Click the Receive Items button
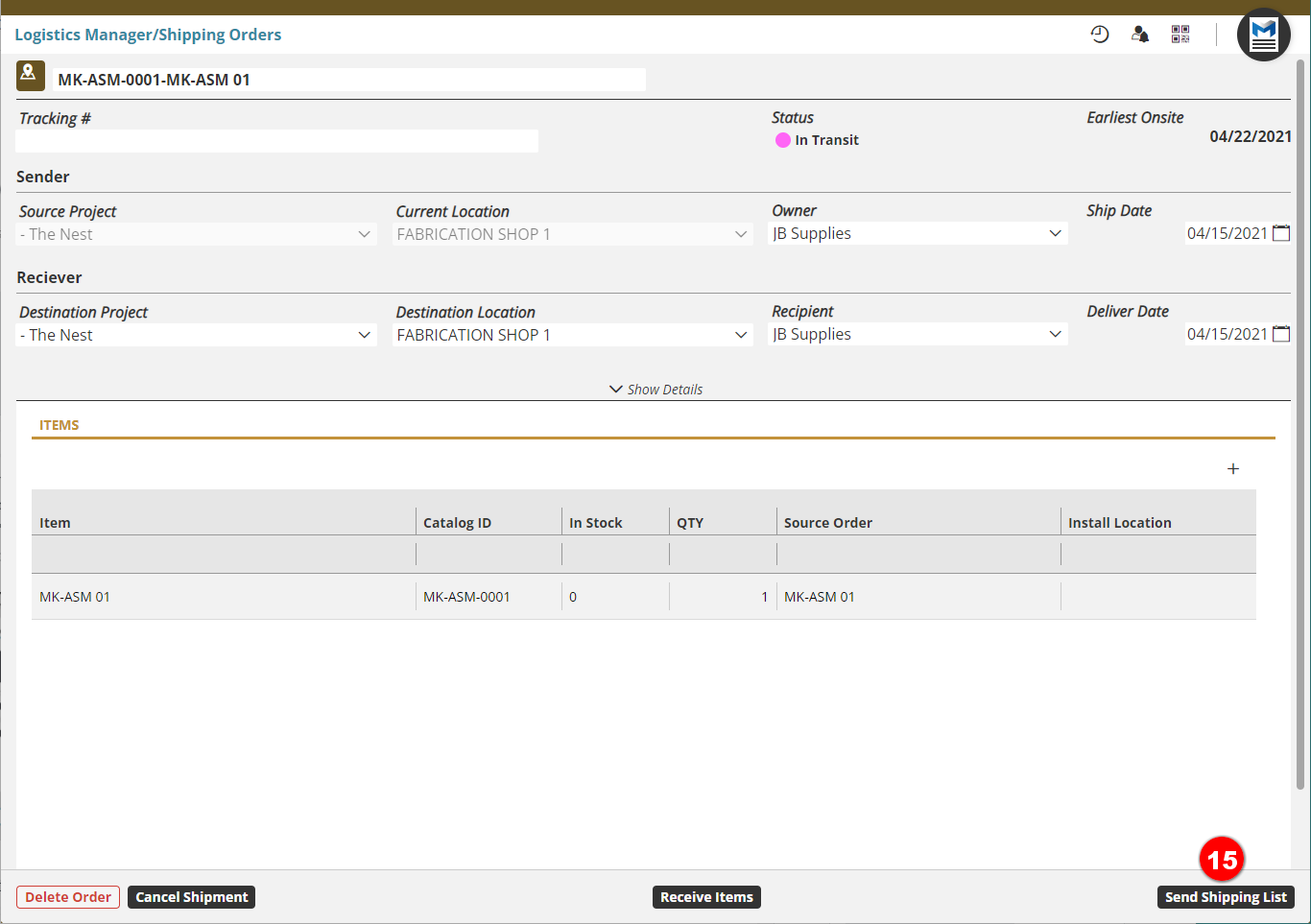1311x924 pixels. pos(706,897)
